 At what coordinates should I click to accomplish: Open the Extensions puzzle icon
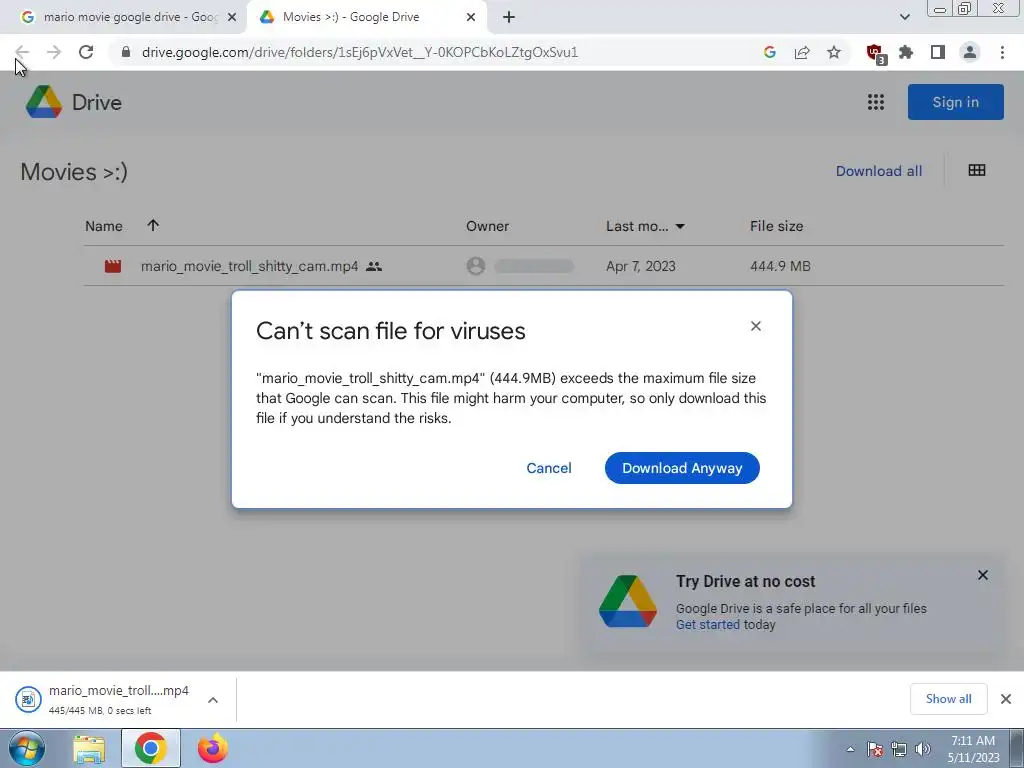(906, 52)
